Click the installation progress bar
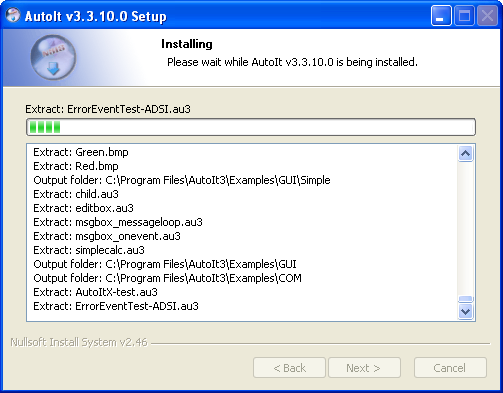 point(251,127)
